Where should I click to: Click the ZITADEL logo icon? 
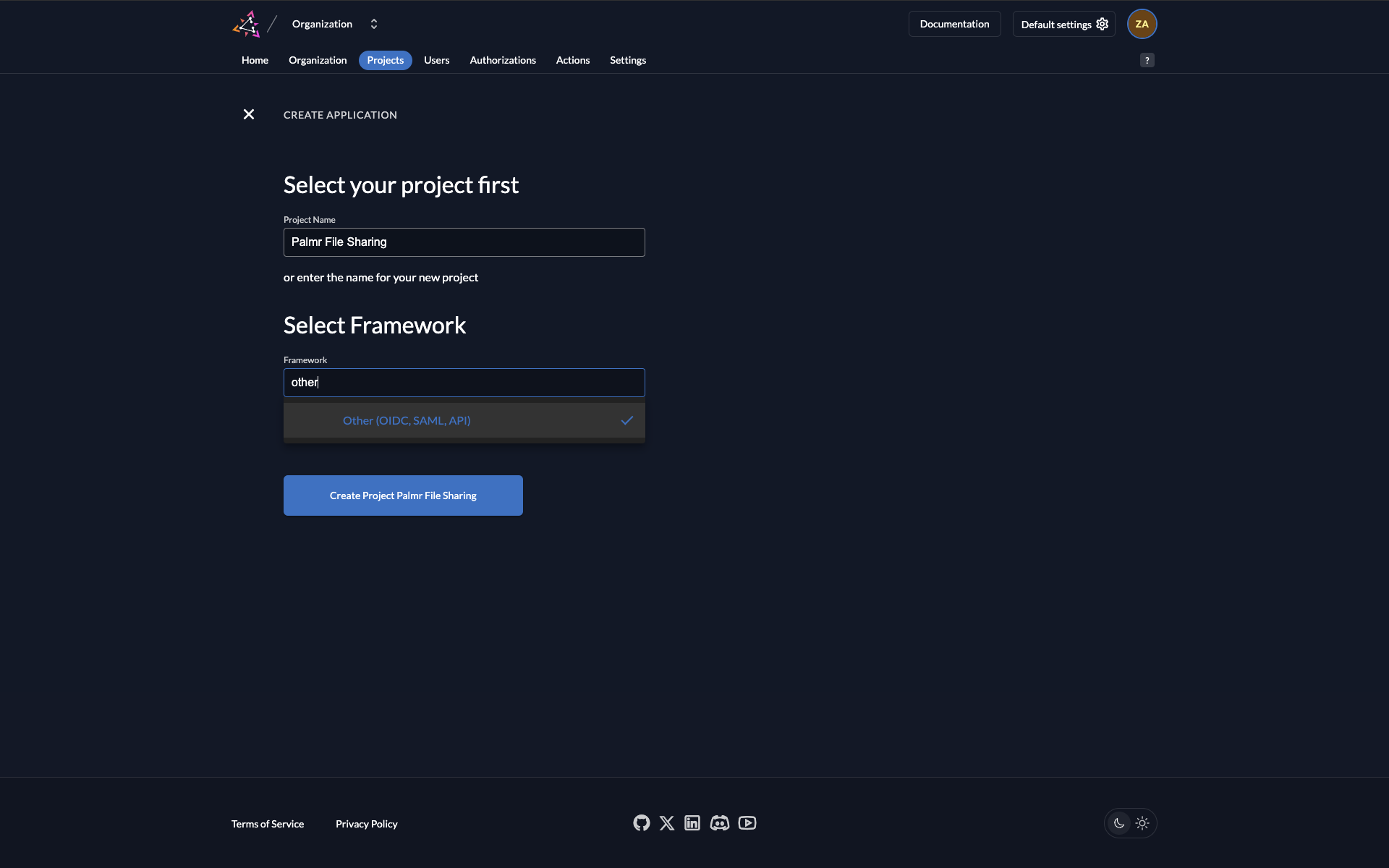click(246, 24)
